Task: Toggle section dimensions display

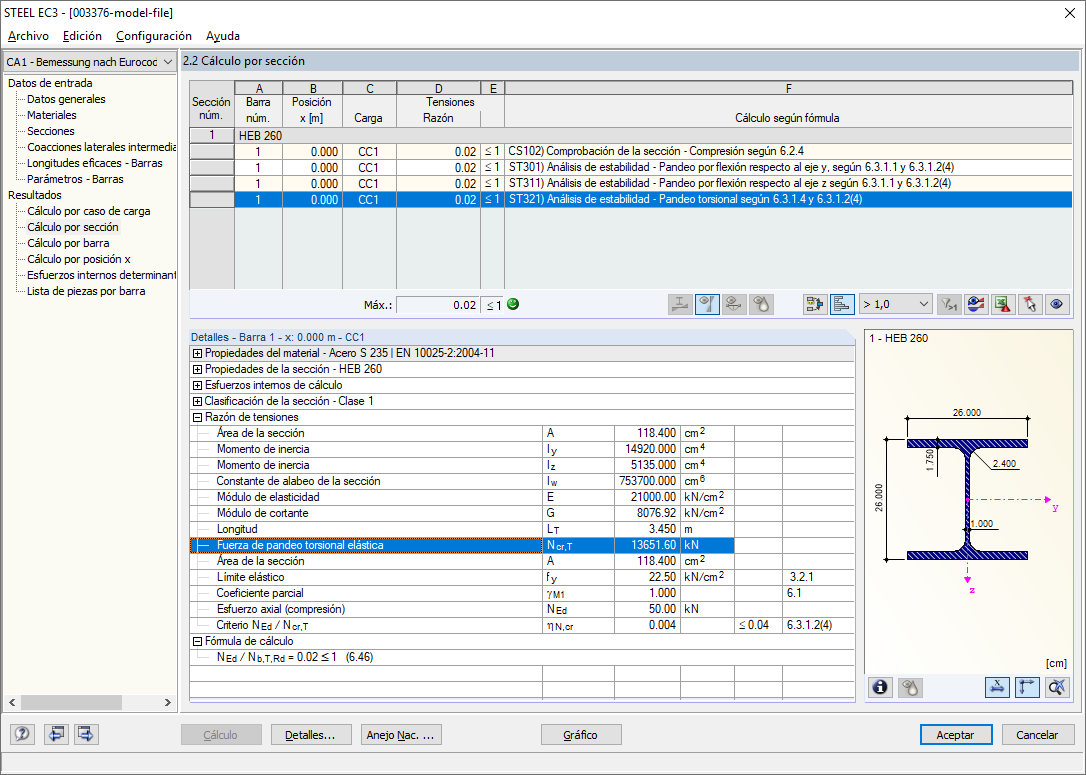Action: coord(998,687)
